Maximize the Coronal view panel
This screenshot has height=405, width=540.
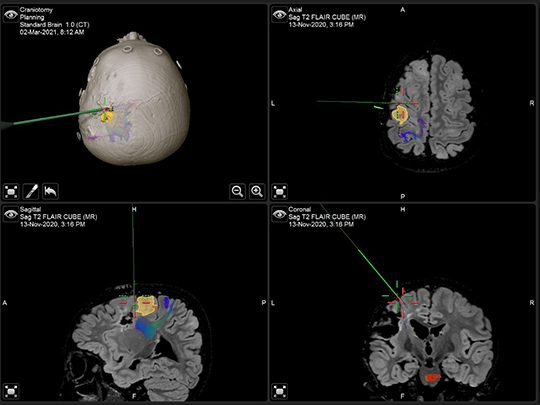[x=280, y=391]
